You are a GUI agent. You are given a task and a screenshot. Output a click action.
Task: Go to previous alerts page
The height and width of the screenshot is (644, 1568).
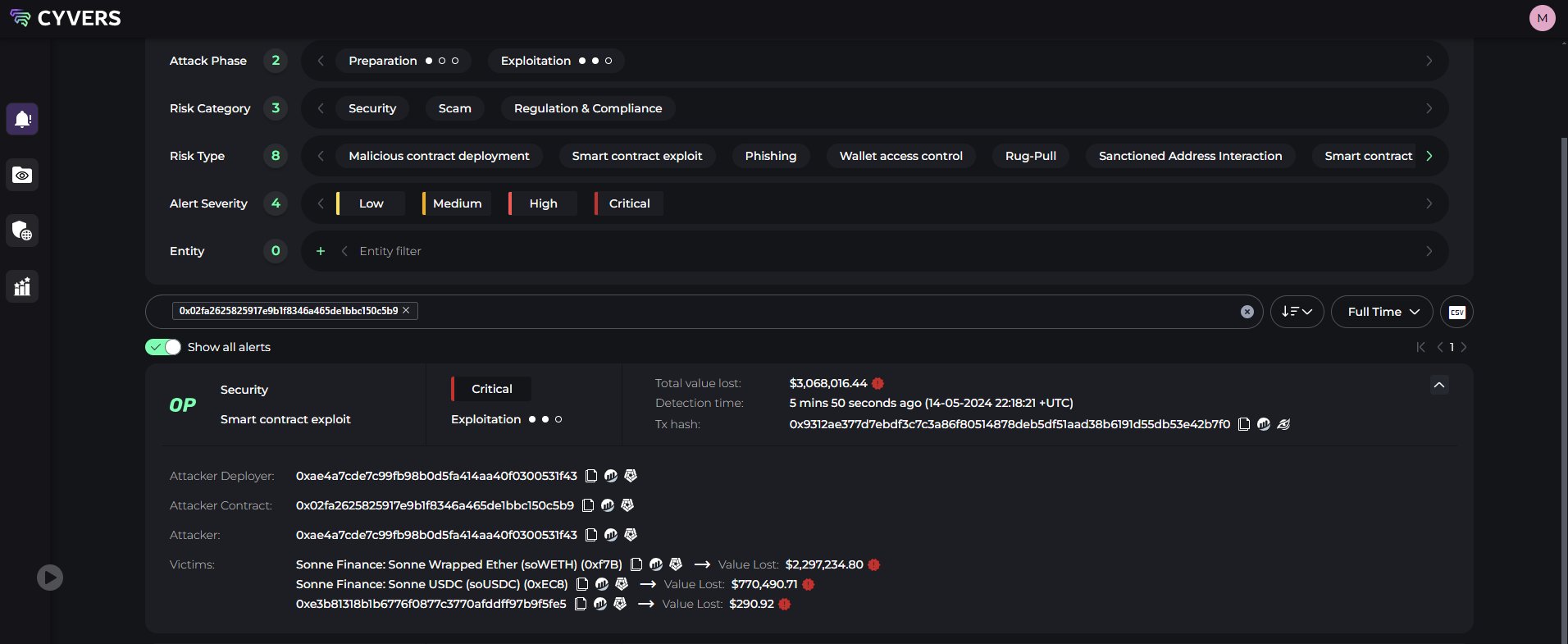[1440, 347]
